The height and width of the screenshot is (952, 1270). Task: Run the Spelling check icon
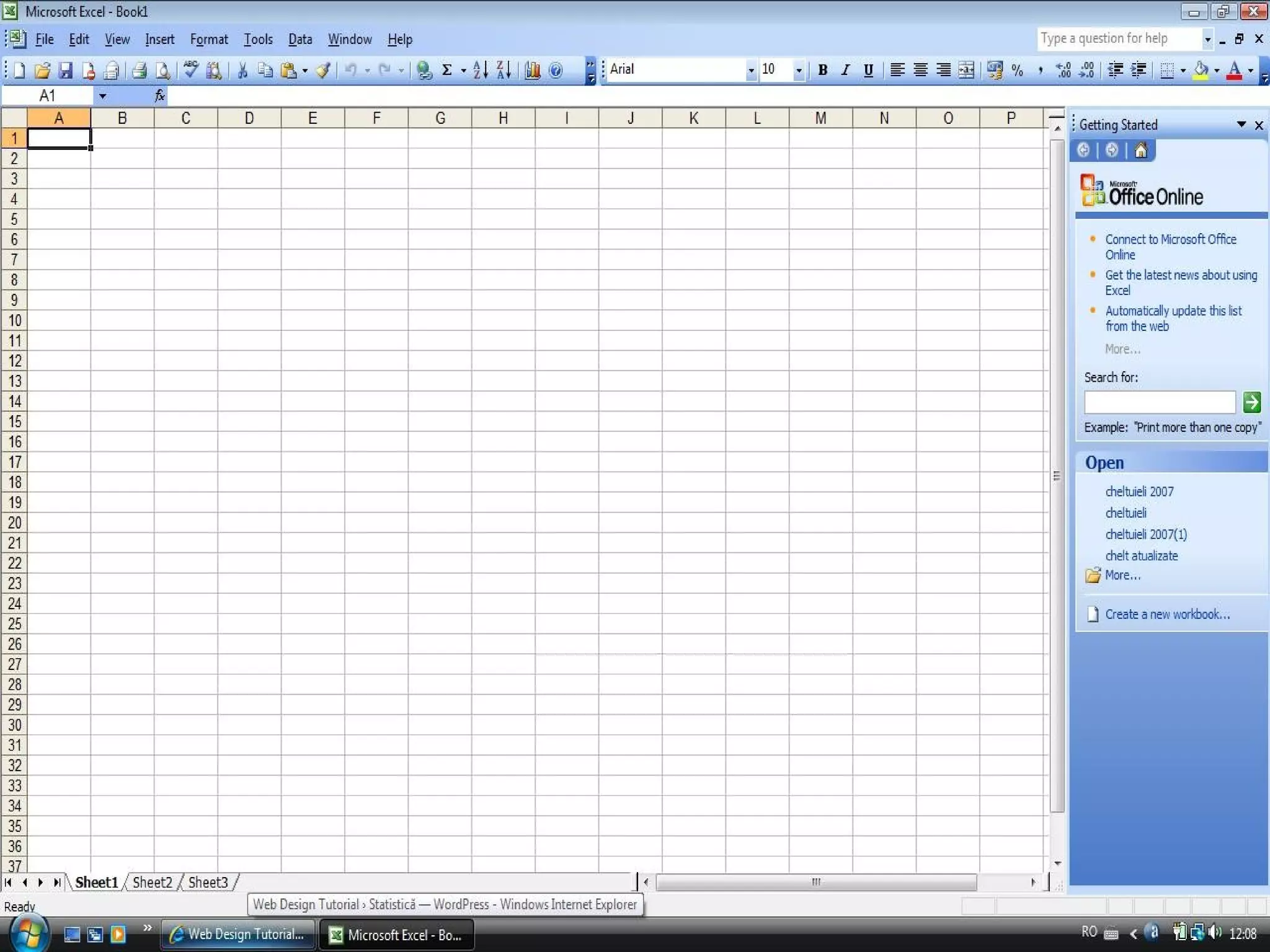point(191,70)
